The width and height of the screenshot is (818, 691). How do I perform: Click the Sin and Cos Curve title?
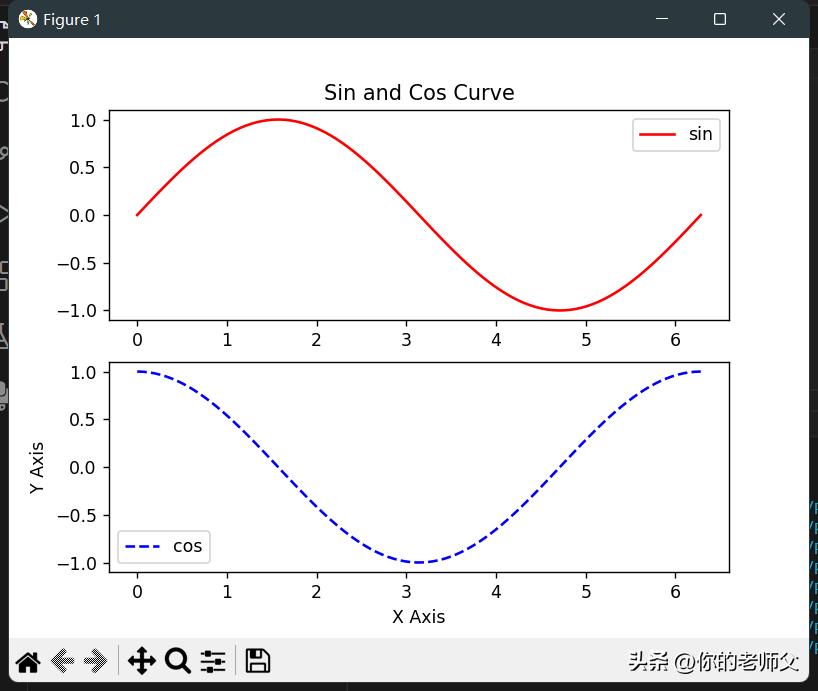pos(418,92)
